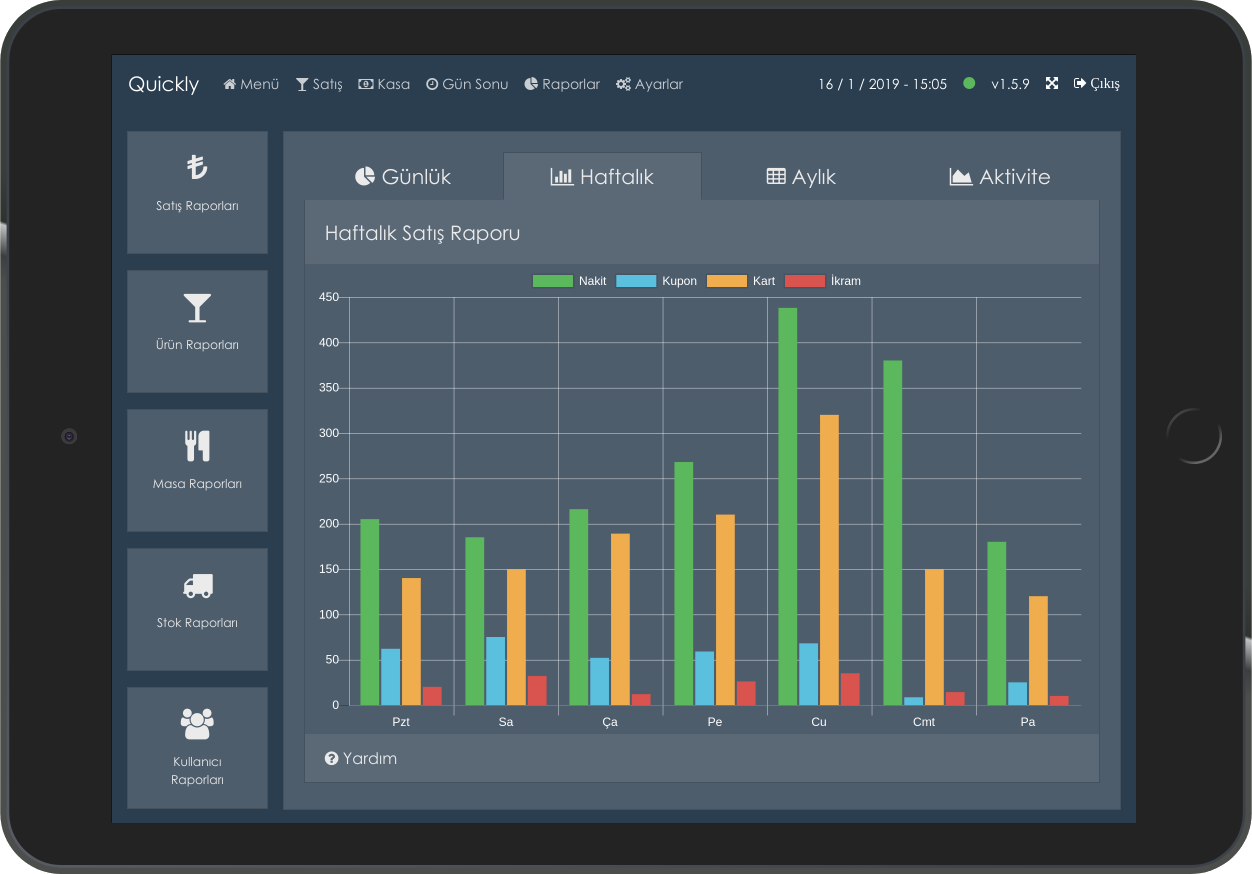Screen dimensions: 1252x874
Task: Toggle Kupon series via blue legend box
Action: [x=636, y=281]
